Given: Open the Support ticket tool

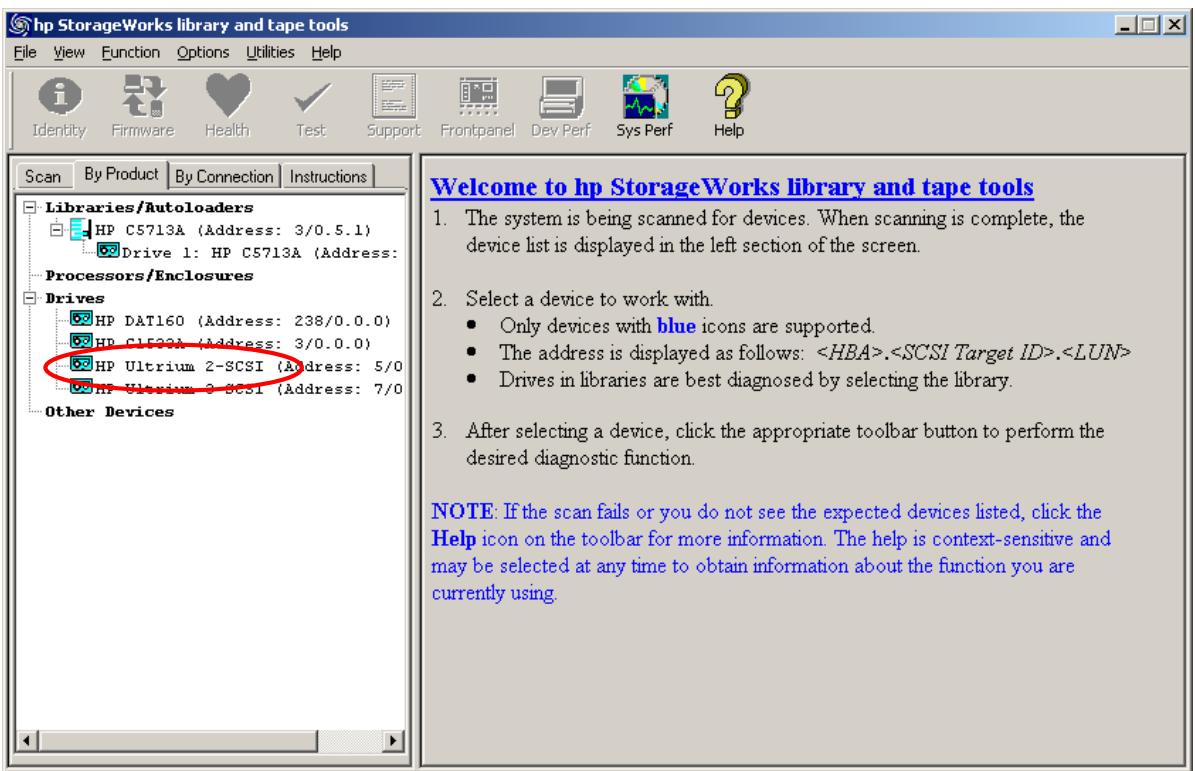Looking at the screenshot, I should (393, 107).
